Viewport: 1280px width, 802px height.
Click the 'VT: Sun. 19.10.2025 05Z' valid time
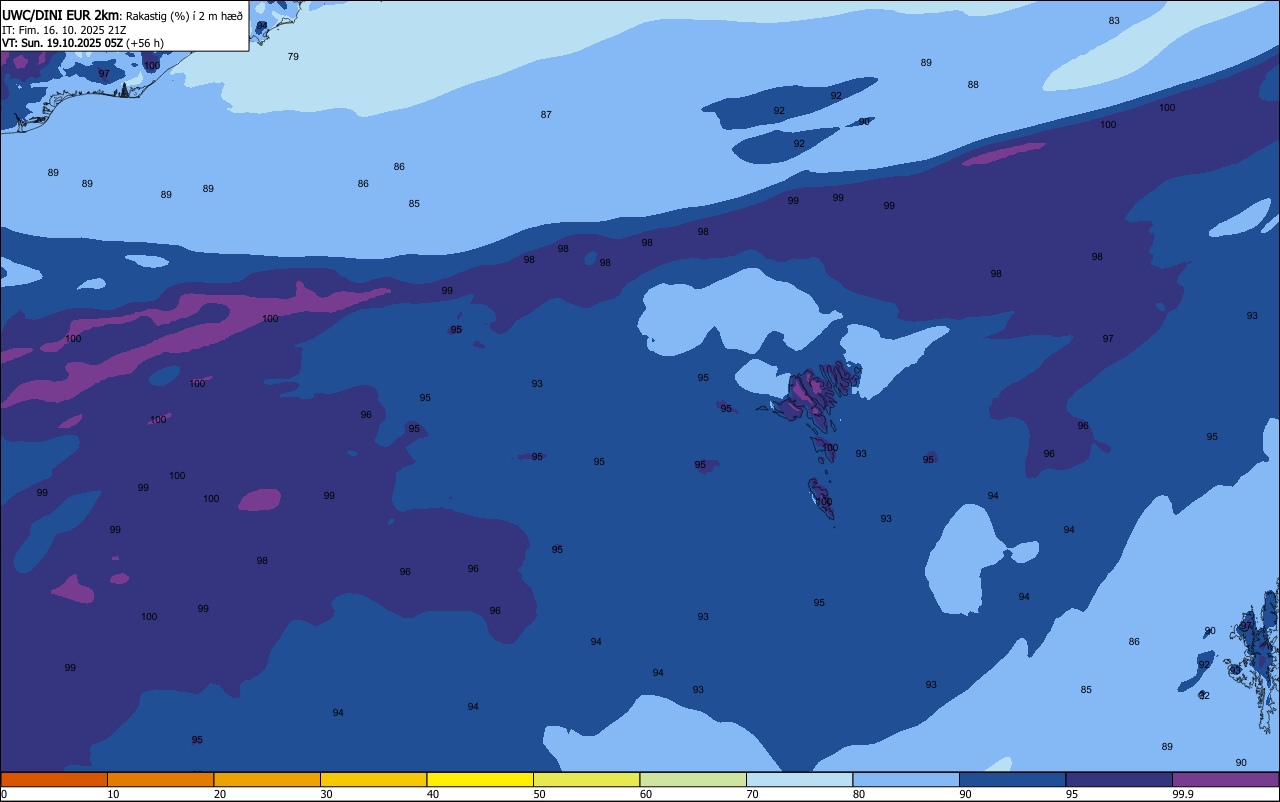(x=62, y=43)
